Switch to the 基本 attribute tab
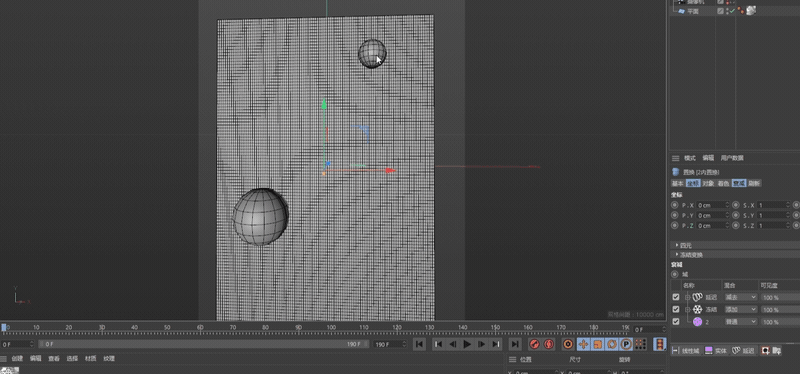Screen dimensions: 800x374 coord(678,183)
